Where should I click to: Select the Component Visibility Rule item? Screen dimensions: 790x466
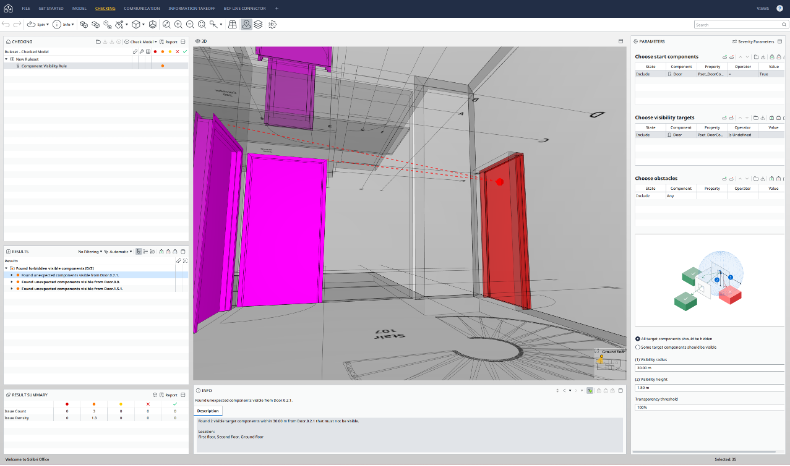coord(43,65)
